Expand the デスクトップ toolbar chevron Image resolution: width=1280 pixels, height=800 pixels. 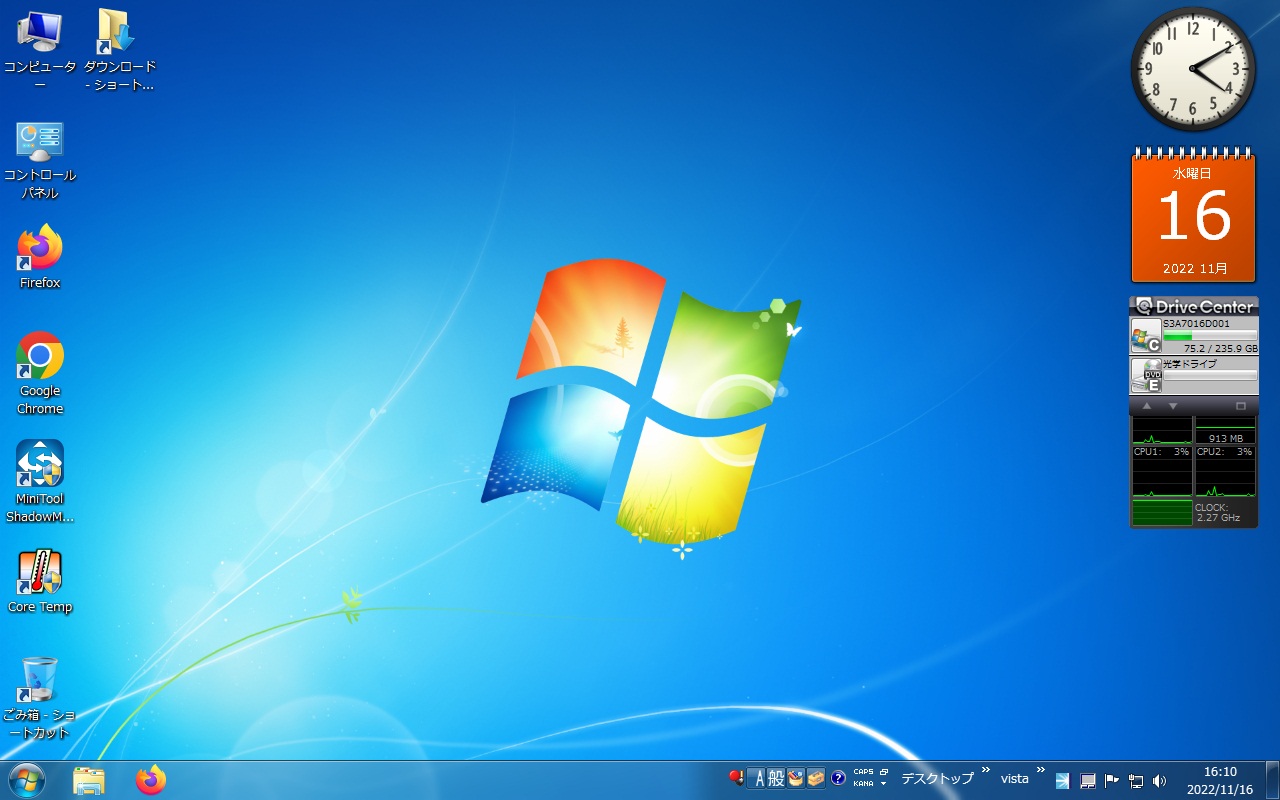[986, 770]
